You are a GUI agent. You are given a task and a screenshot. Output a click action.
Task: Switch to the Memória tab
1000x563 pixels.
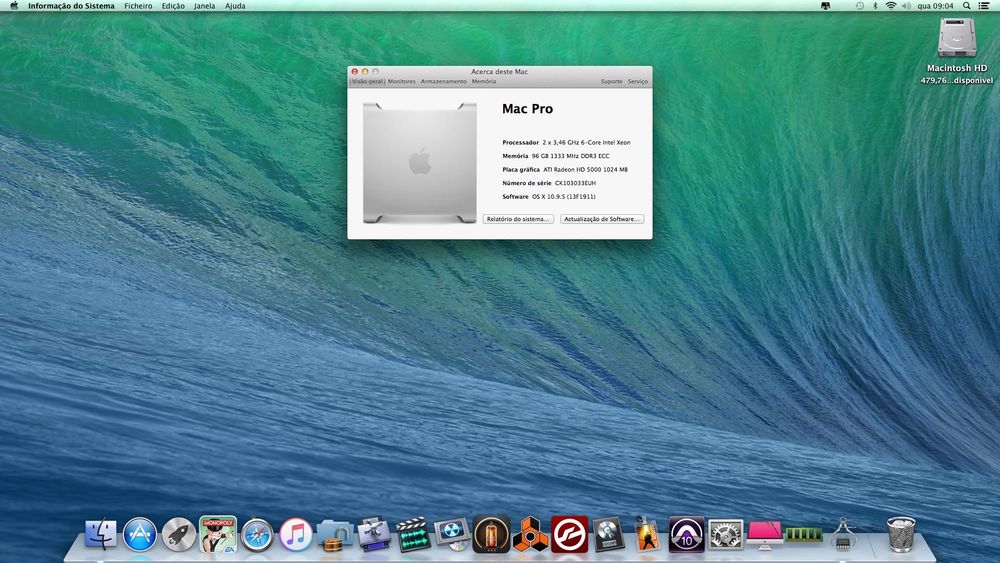click(x=484, y=82)
